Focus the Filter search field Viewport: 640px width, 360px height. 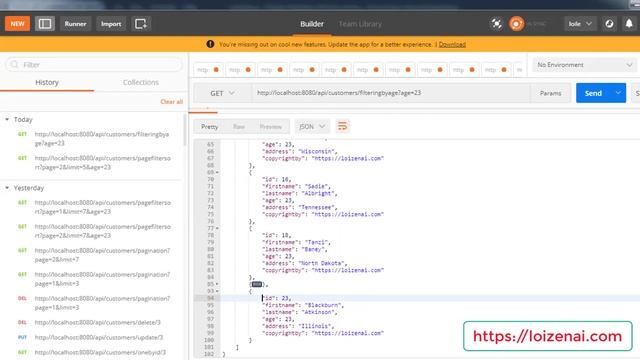pyautogui.click(x=94, y=64)
